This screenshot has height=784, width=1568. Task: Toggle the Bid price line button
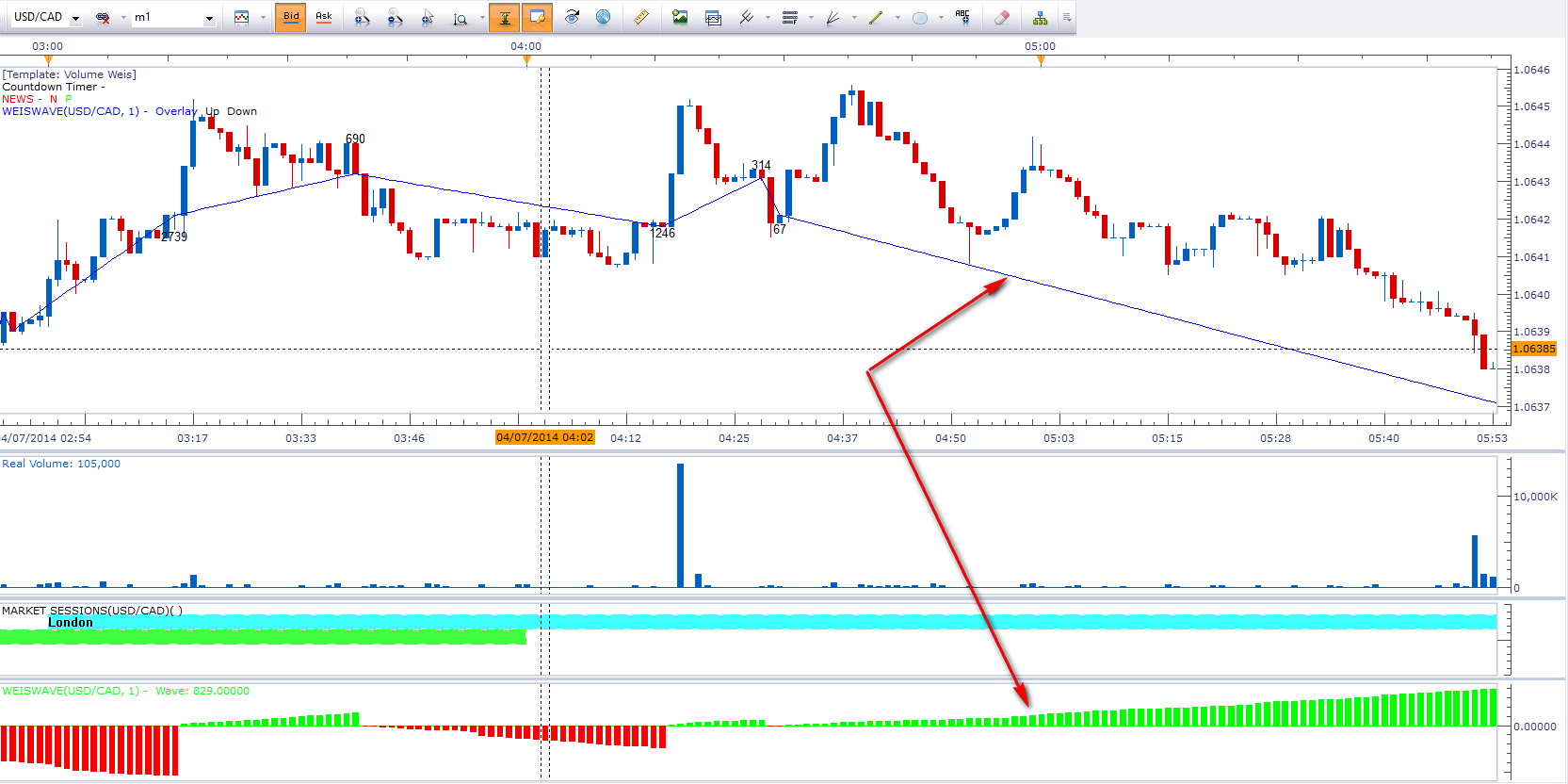[x=291, y=17]
